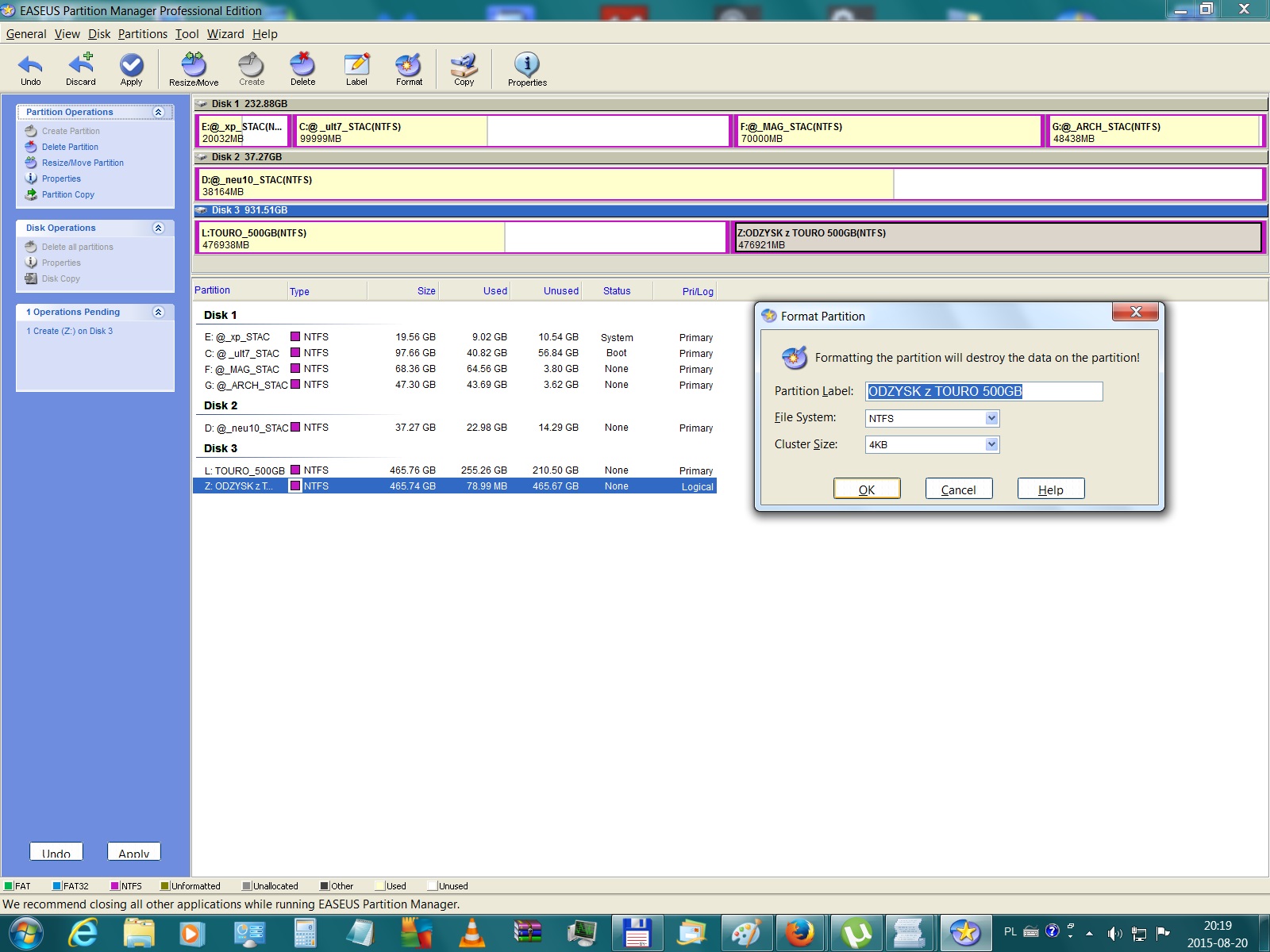Image resolution: width=1270 pixels, height=952 pixels.
Task: Click the Delete Partition sidebar icon
Action: 31,147
